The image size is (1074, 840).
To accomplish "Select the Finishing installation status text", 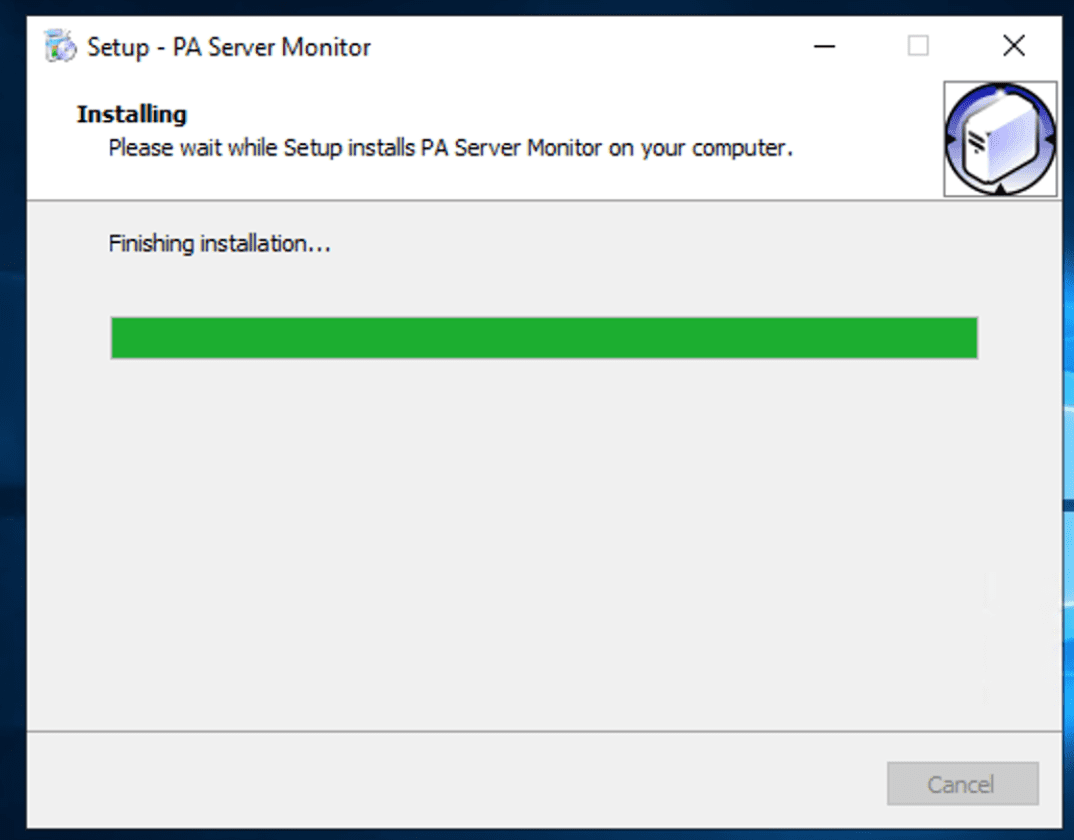I will [220, 243].
